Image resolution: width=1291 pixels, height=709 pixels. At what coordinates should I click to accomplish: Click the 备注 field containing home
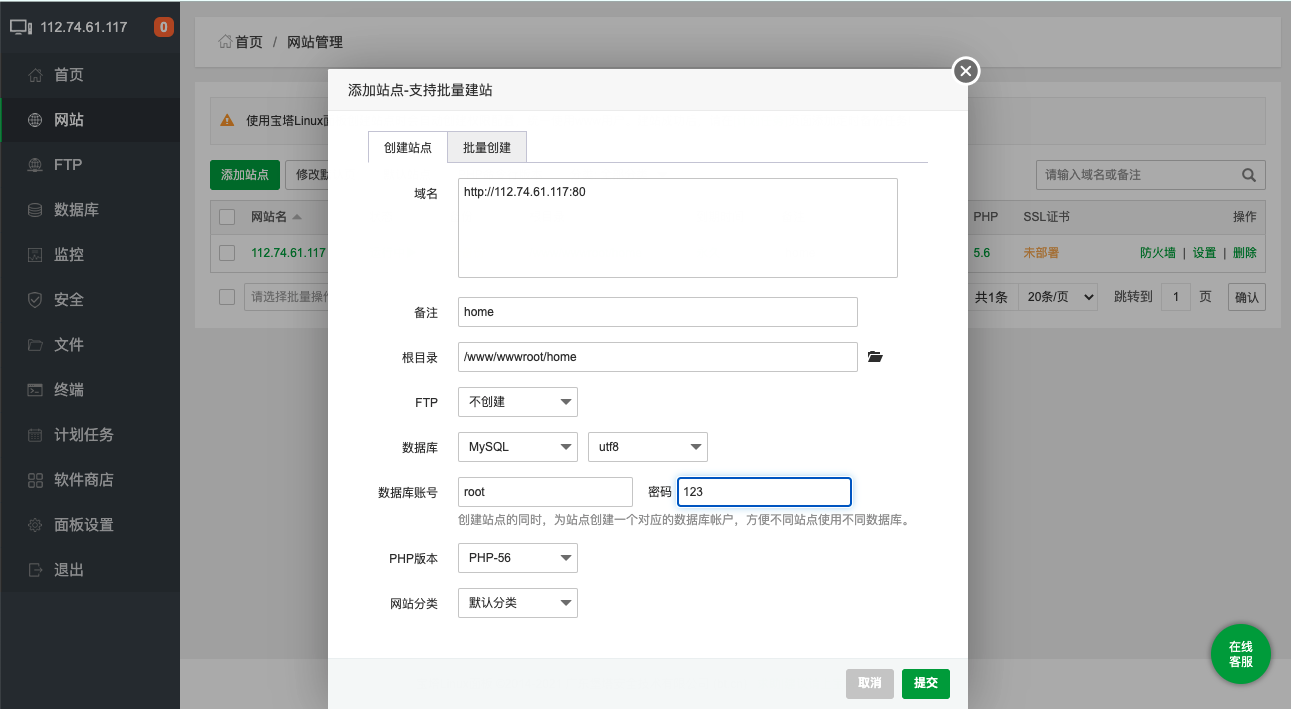point(658,312)
